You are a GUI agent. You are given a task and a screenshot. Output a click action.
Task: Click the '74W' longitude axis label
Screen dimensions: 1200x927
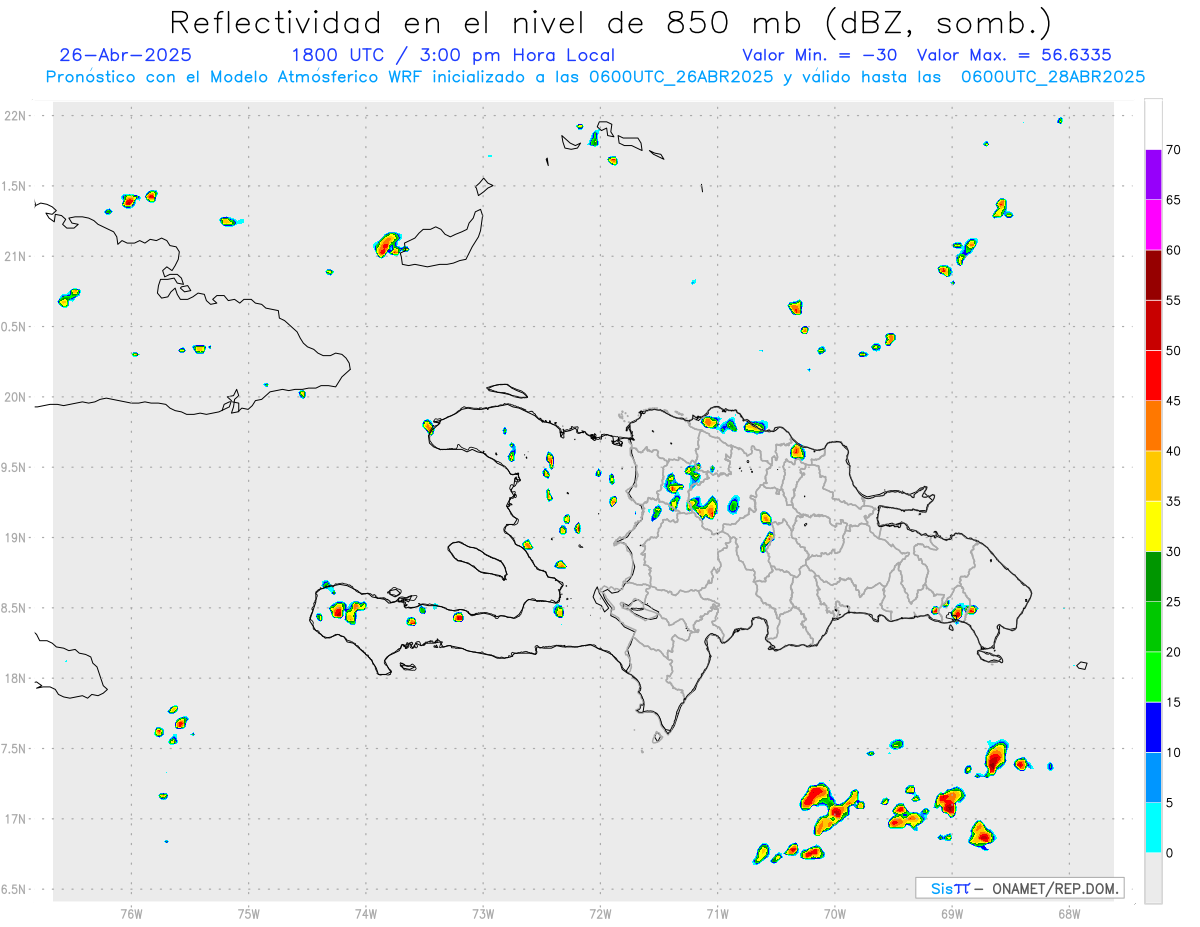pyautogui.click(x=365, y=913)
